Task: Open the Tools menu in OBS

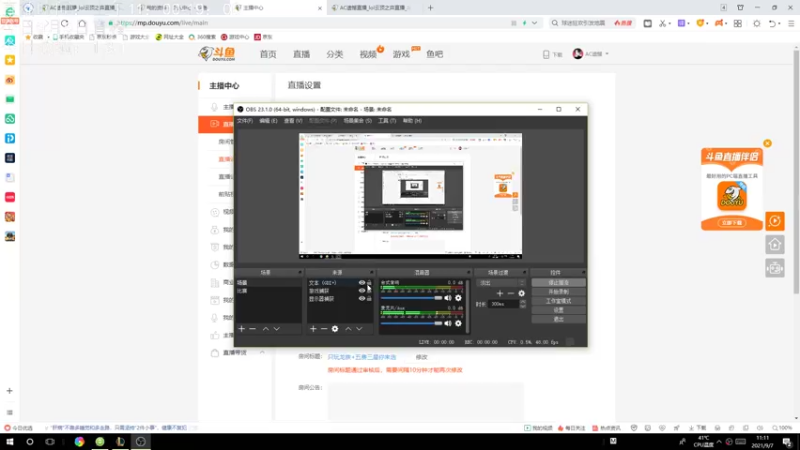Action: tap(387, 121)
